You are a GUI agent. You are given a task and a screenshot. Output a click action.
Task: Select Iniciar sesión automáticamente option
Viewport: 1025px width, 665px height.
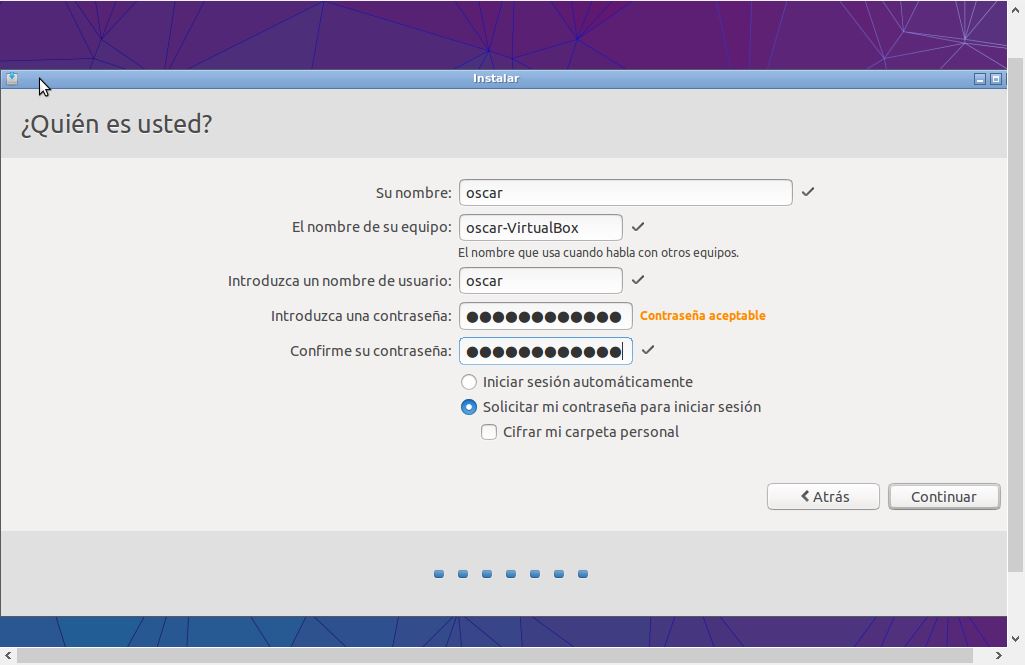[469, 382]
